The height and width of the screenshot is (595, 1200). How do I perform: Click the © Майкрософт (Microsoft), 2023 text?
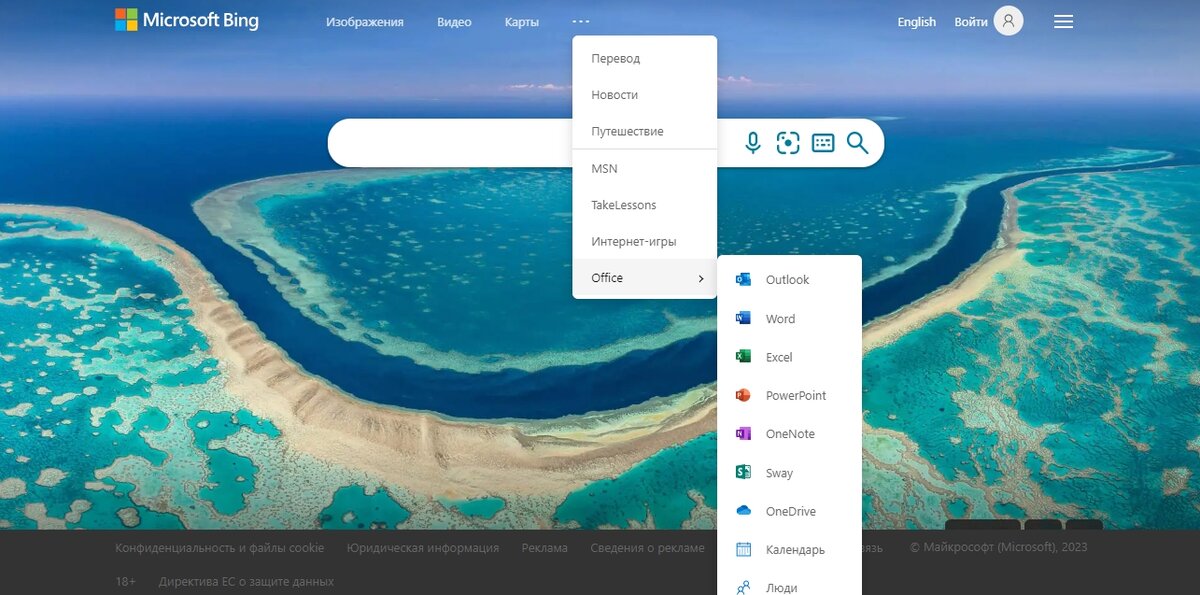click(998, 547)
